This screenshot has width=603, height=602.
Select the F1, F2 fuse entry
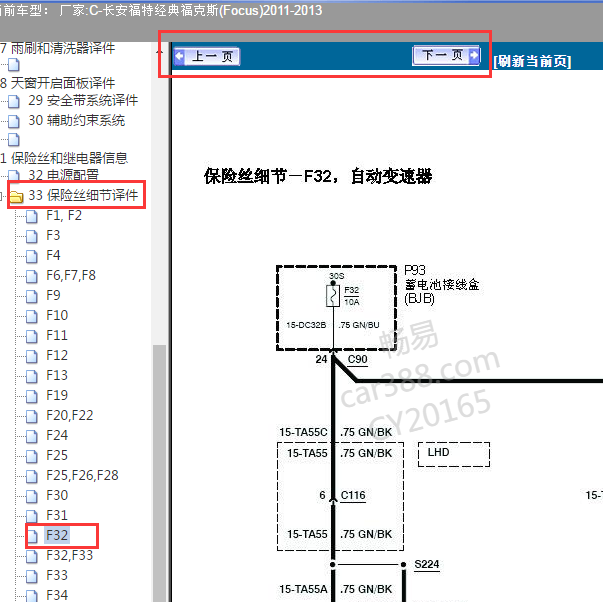64,215
